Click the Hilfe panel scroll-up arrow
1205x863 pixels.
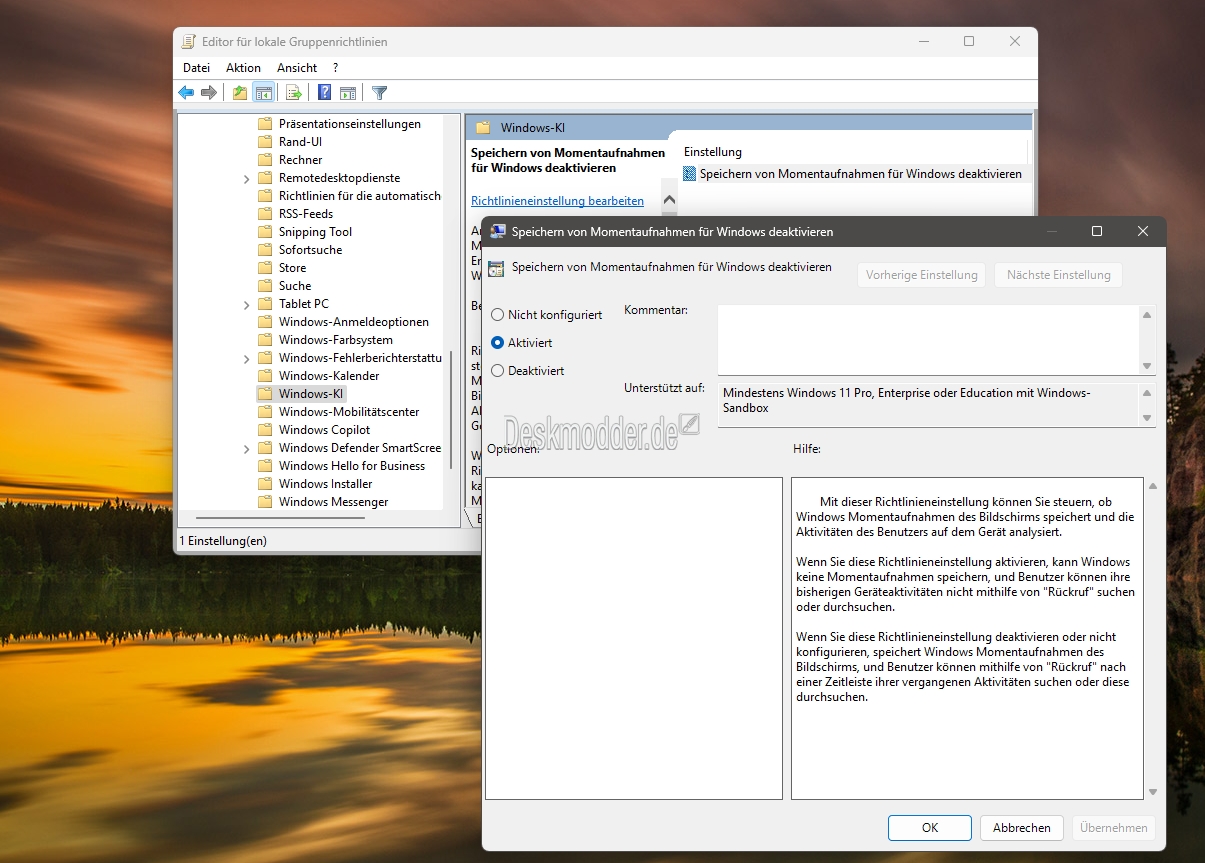[x=1152, y=487]
